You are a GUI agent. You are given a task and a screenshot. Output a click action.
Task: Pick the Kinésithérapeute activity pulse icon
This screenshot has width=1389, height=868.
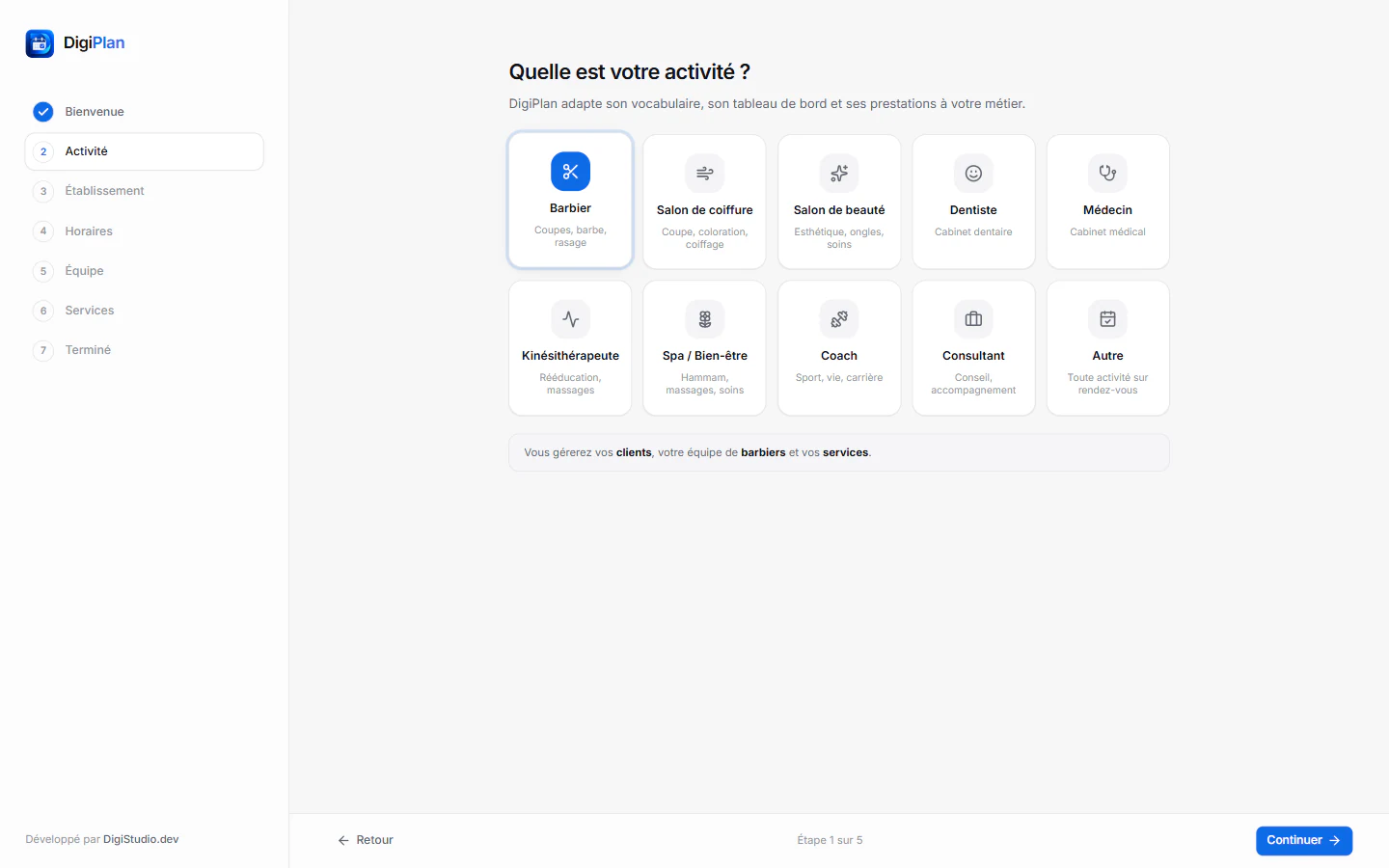(570, 319)
